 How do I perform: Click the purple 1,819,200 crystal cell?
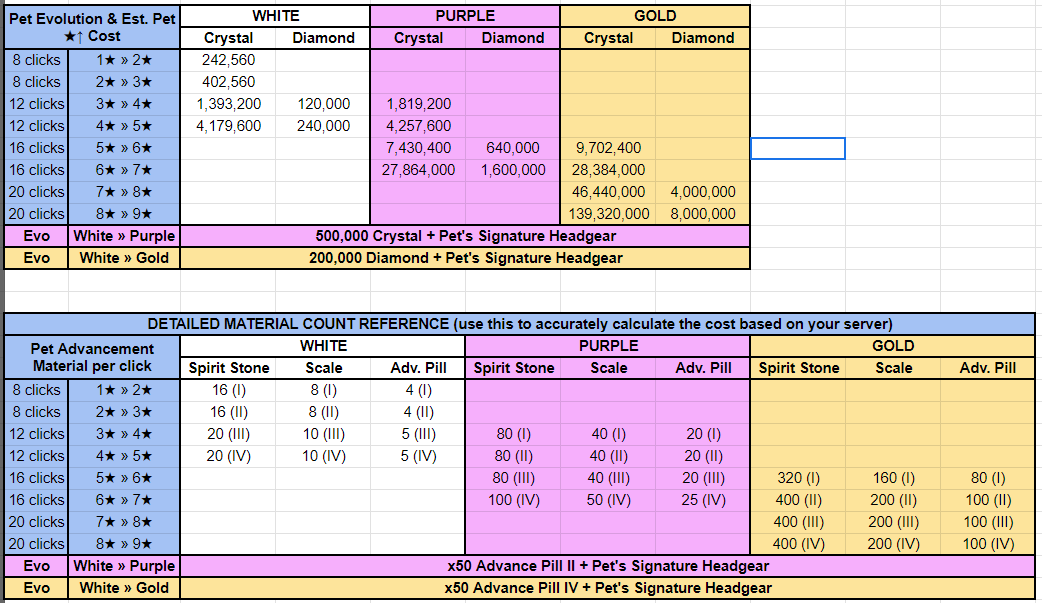pos(418,104)
